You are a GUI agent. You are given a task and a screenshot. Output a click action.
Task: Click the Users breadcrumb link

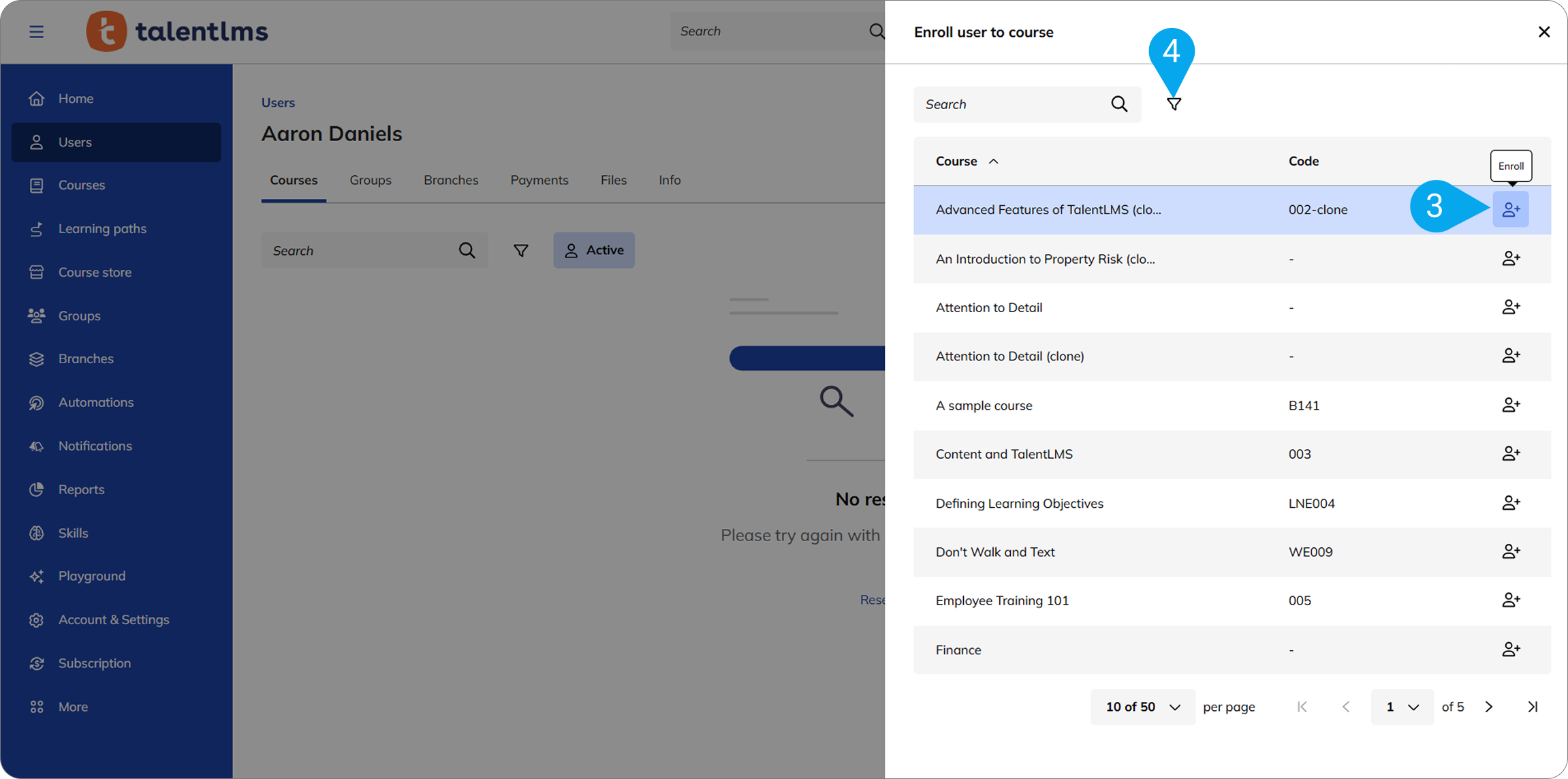pyautogui.click(x=278, y=103)
